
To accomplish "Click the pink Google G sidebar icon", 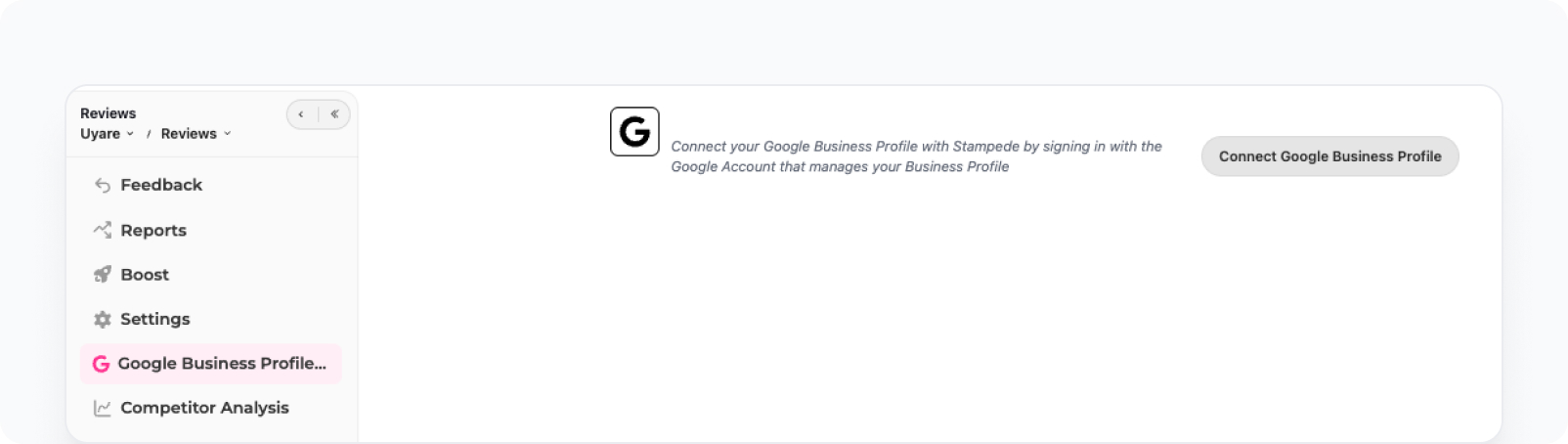I will pyautogui.click(x=101, y=364).
